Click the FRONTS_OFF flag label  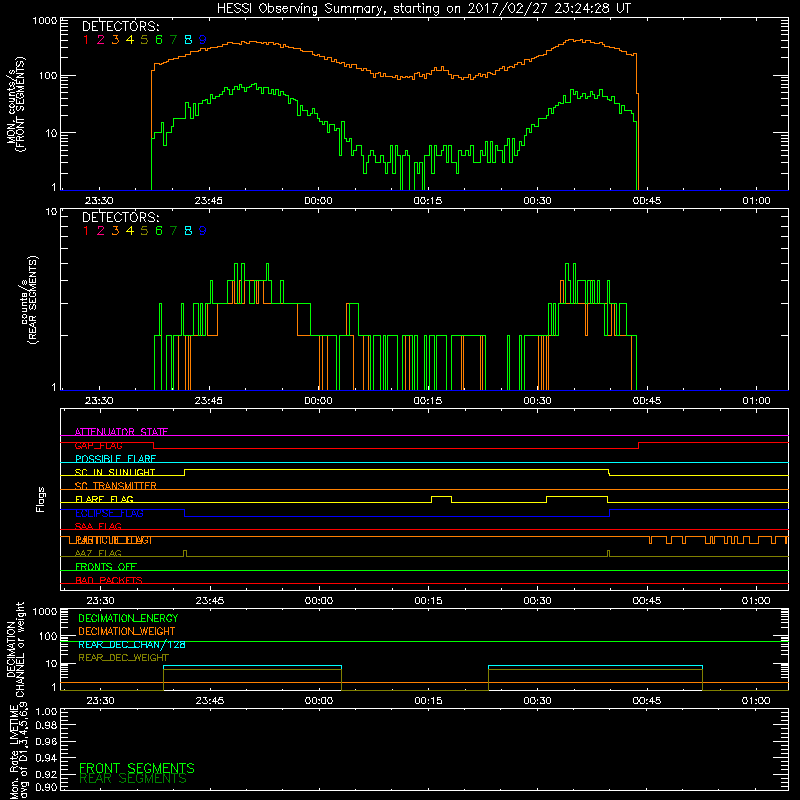click(x=106, y=567)
